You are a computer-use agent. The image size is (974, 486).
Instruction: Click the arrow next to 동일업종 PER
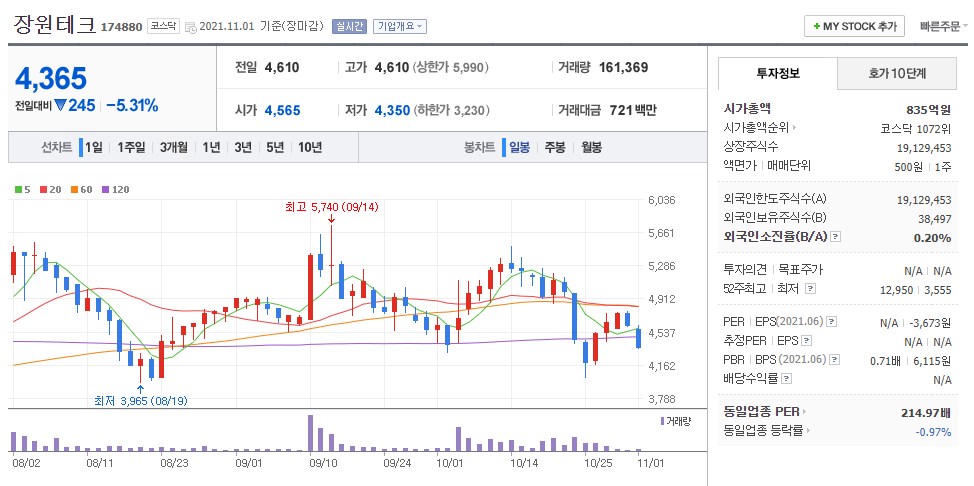click(804, 411)
